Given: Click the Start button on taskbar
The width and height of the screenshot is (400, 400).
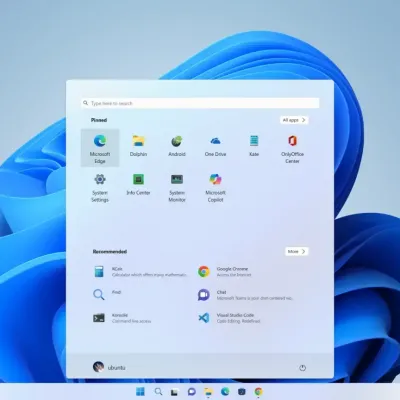Looking at the screenshot, I should point(141,391).
